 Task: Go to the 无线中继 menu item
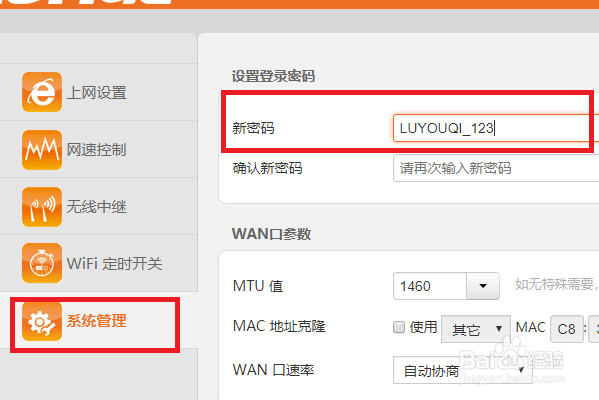click(x=99, y=207)
